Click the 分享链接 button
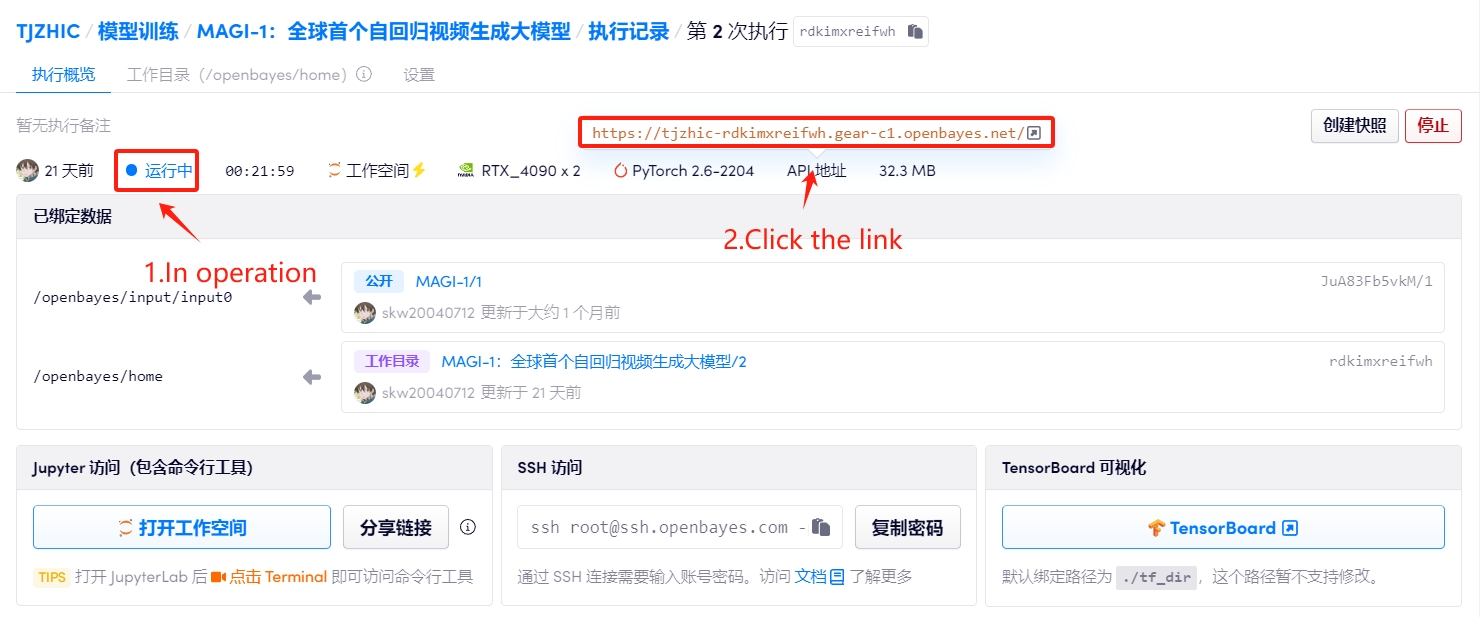Image resolution: width=1480 pixels, height=617 pixels. point(396,527)
